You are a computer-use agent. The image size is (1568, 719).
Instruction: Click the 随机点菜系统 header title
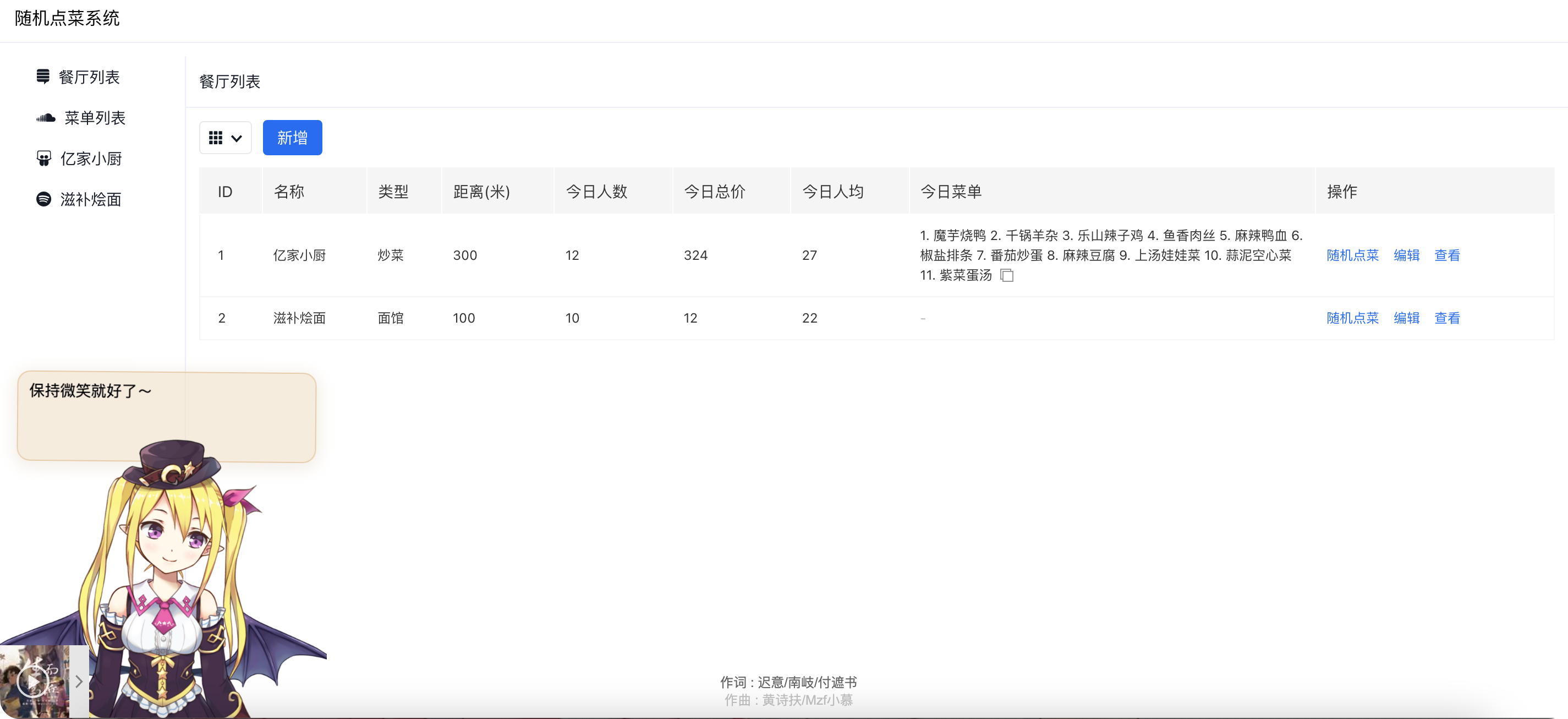67,18
